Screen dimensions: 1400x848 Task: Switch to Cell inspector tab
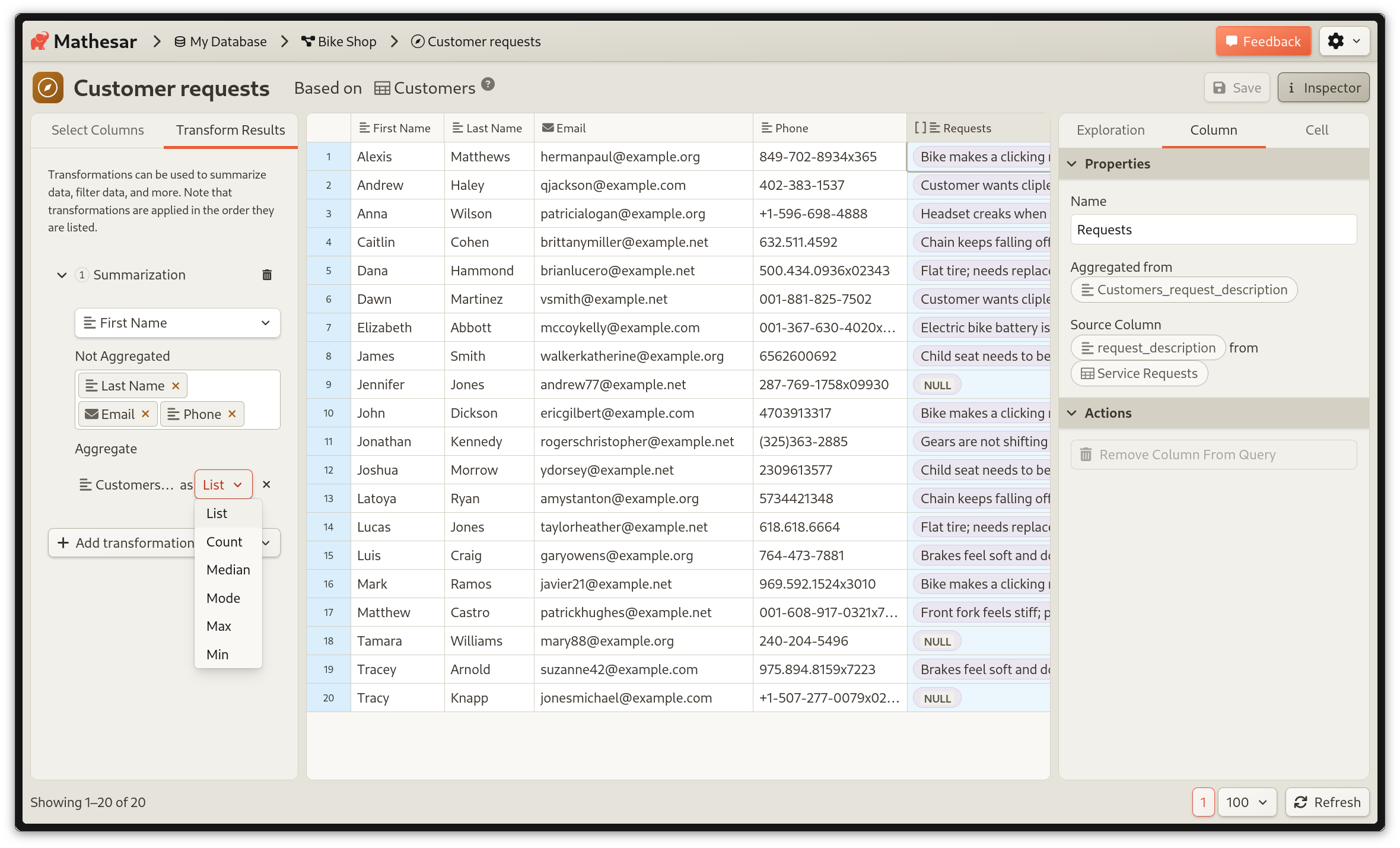[x=1317, y=130]
